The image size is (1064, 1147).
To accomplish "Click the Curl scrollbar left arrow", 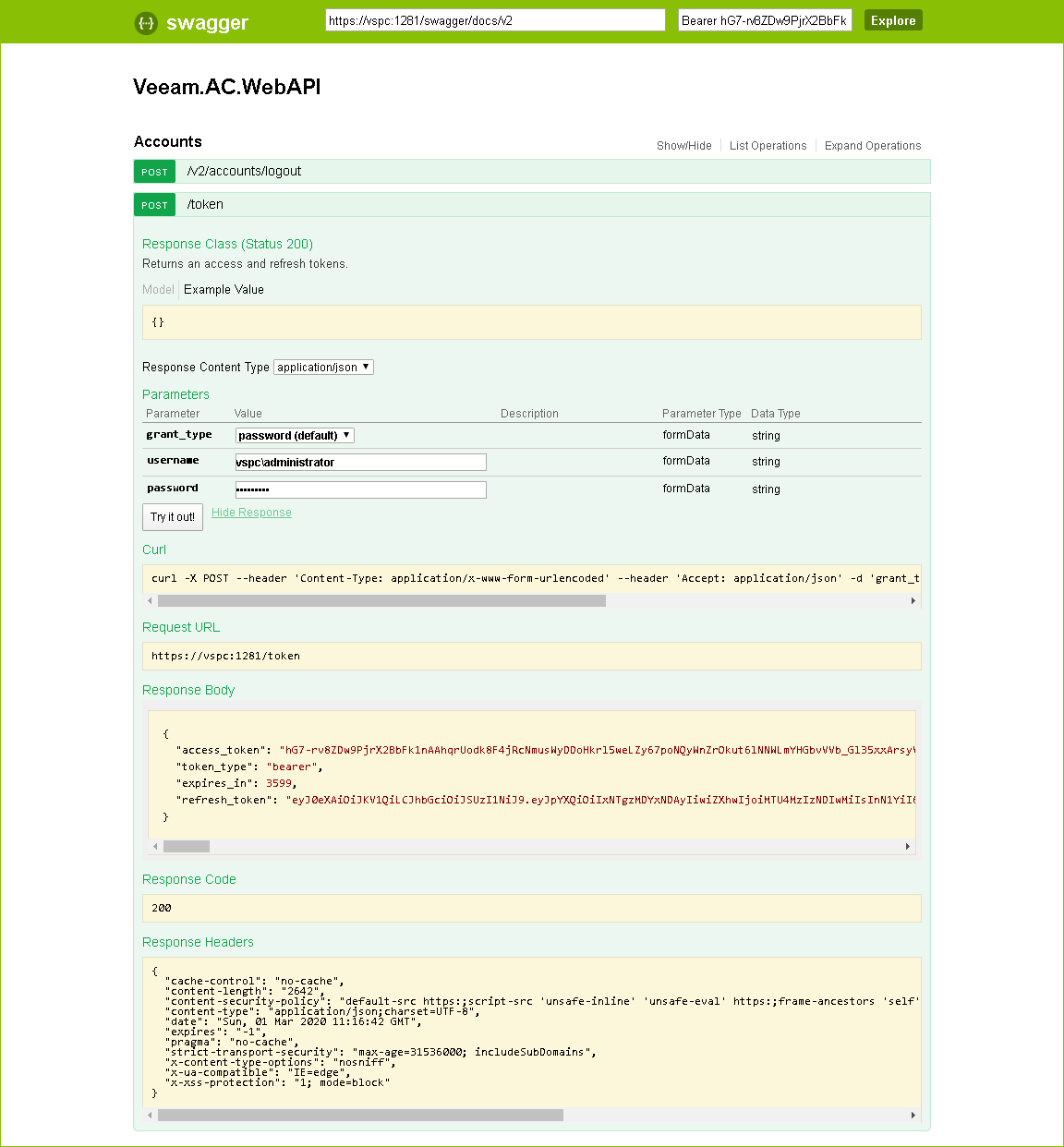I will point(151,600).
